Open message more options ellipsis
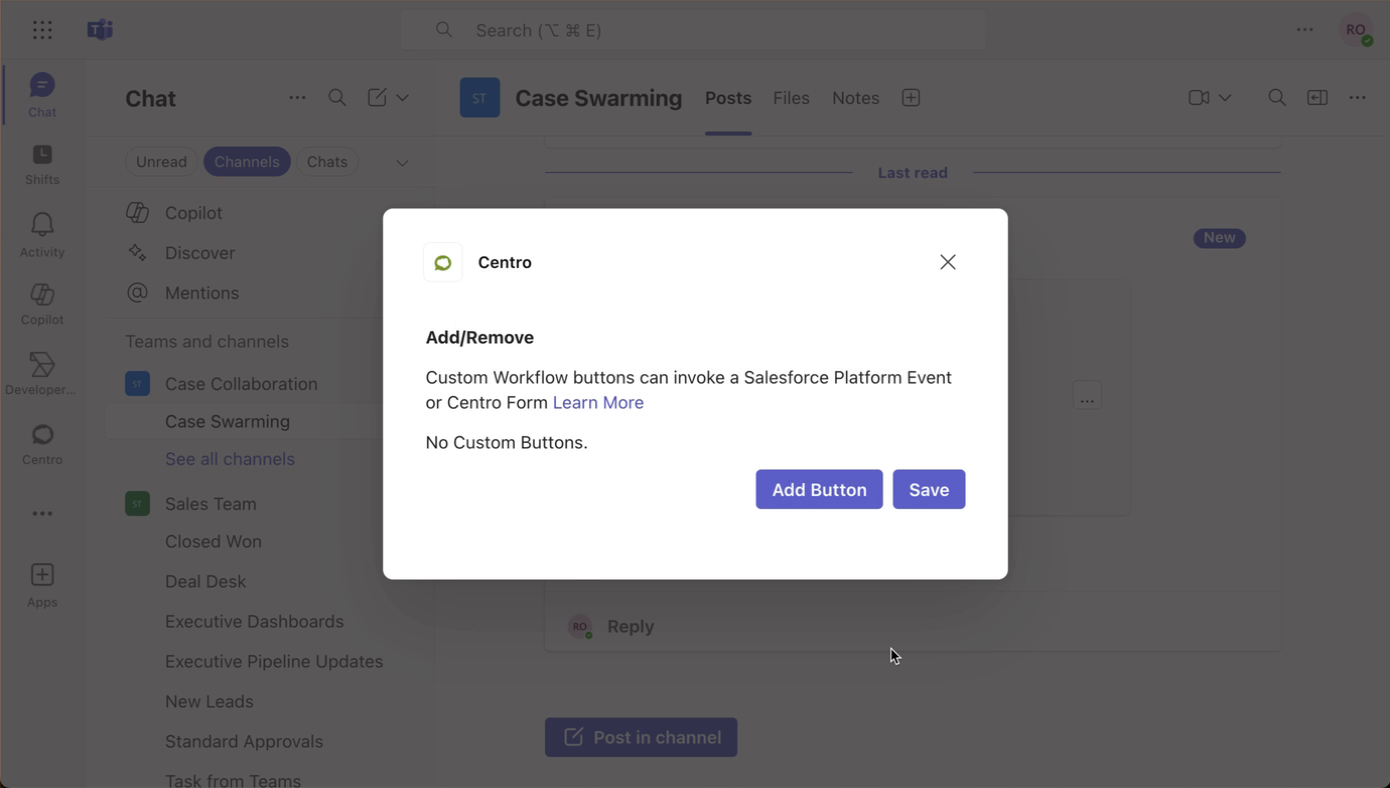Image resolution: width=1390 pixels, height=788 pixels. [x=1087, y=397]
